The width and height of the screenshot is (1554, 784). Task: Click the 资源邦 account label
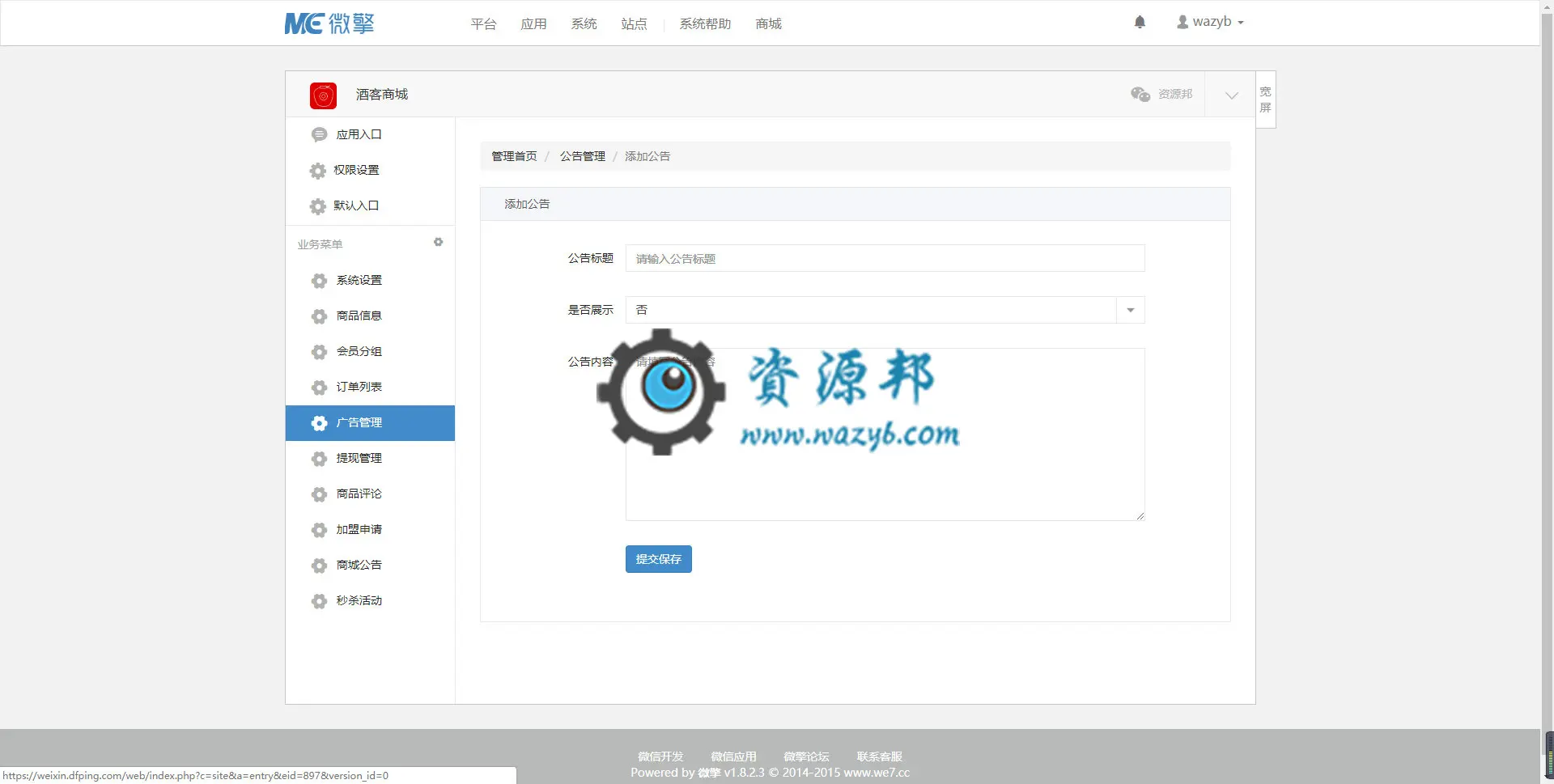tap(1175, 94)
